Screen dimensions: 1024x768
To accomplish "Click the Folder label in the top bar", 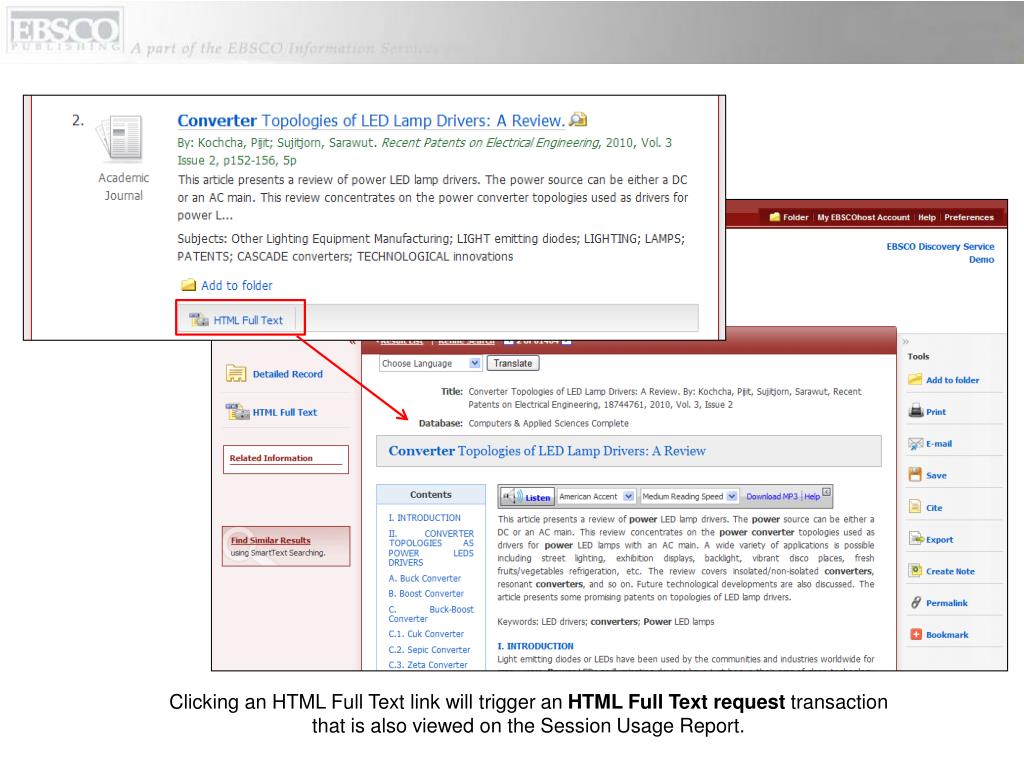I will point(795,217).
